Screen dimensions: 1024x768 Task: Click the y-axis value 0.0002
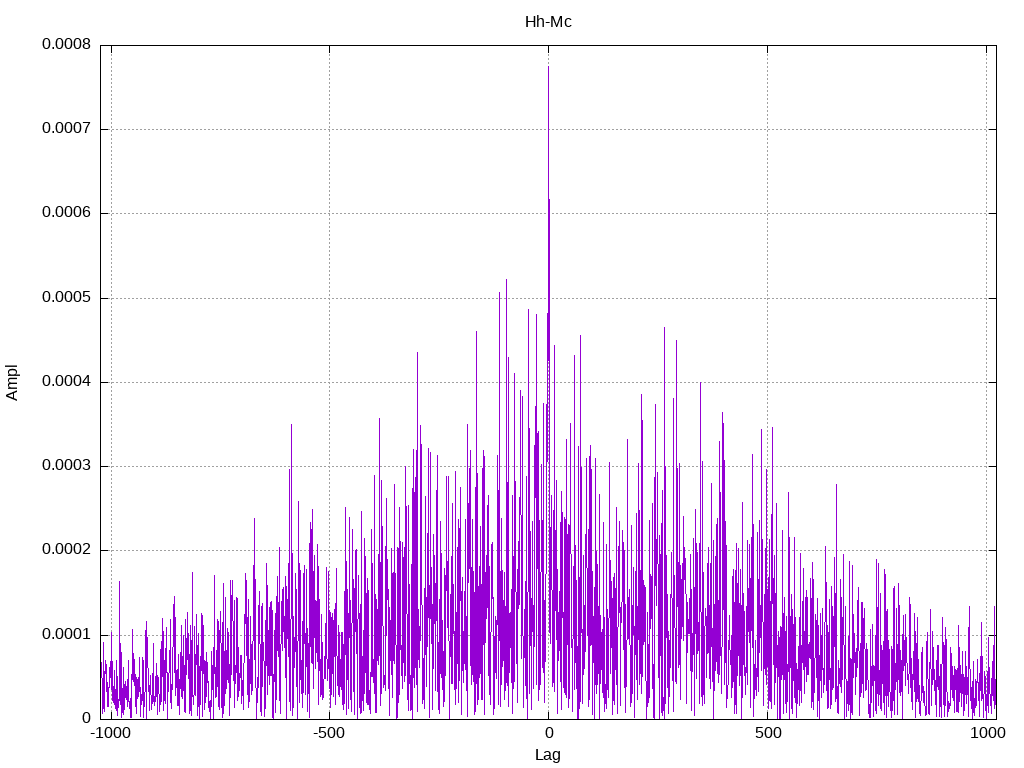[66, 549]
